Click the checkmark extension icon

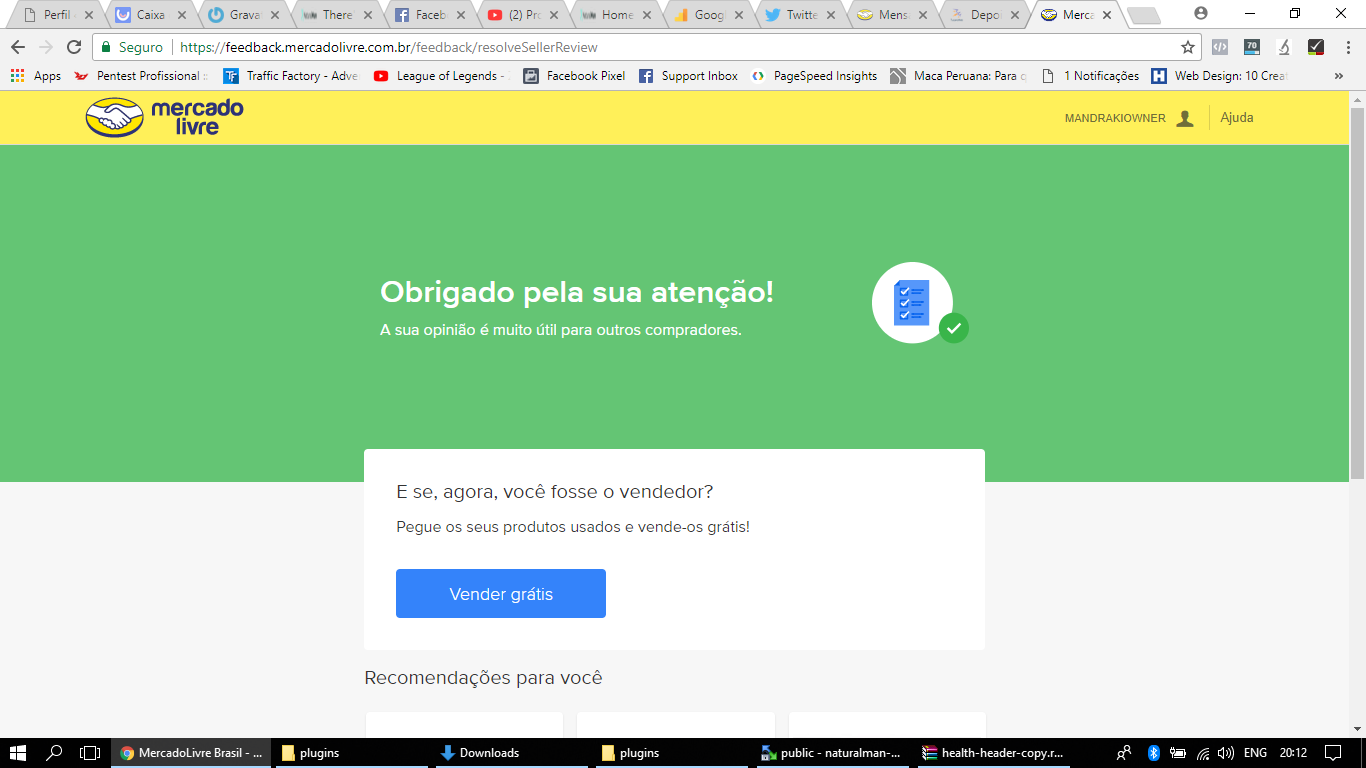point(1316,47)
